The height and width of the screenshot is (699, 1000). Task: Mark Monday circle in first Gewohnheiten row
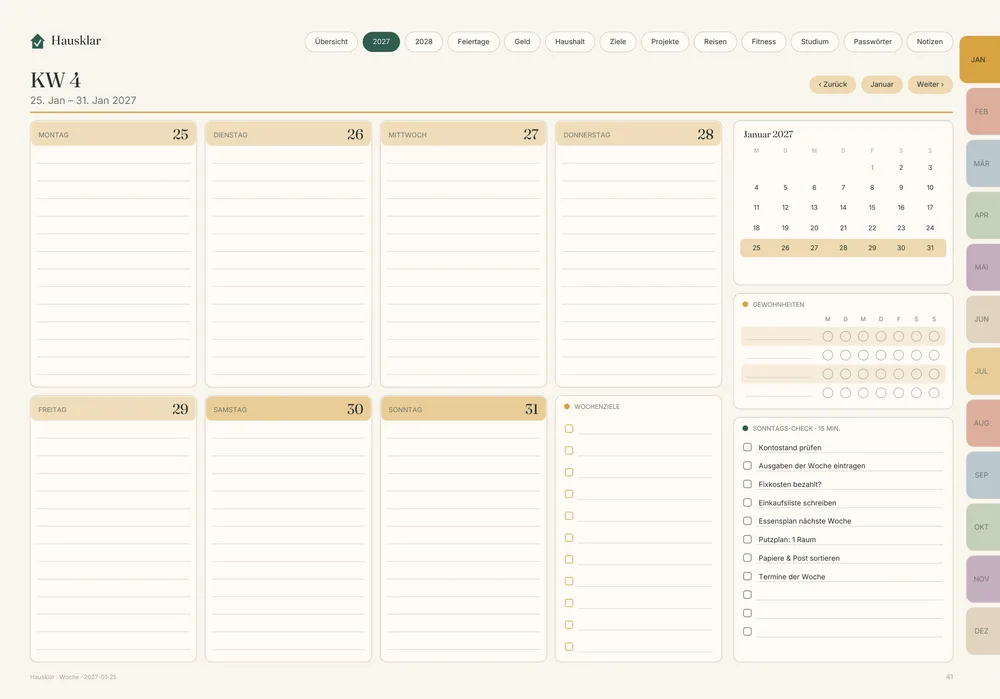(828, 336)
